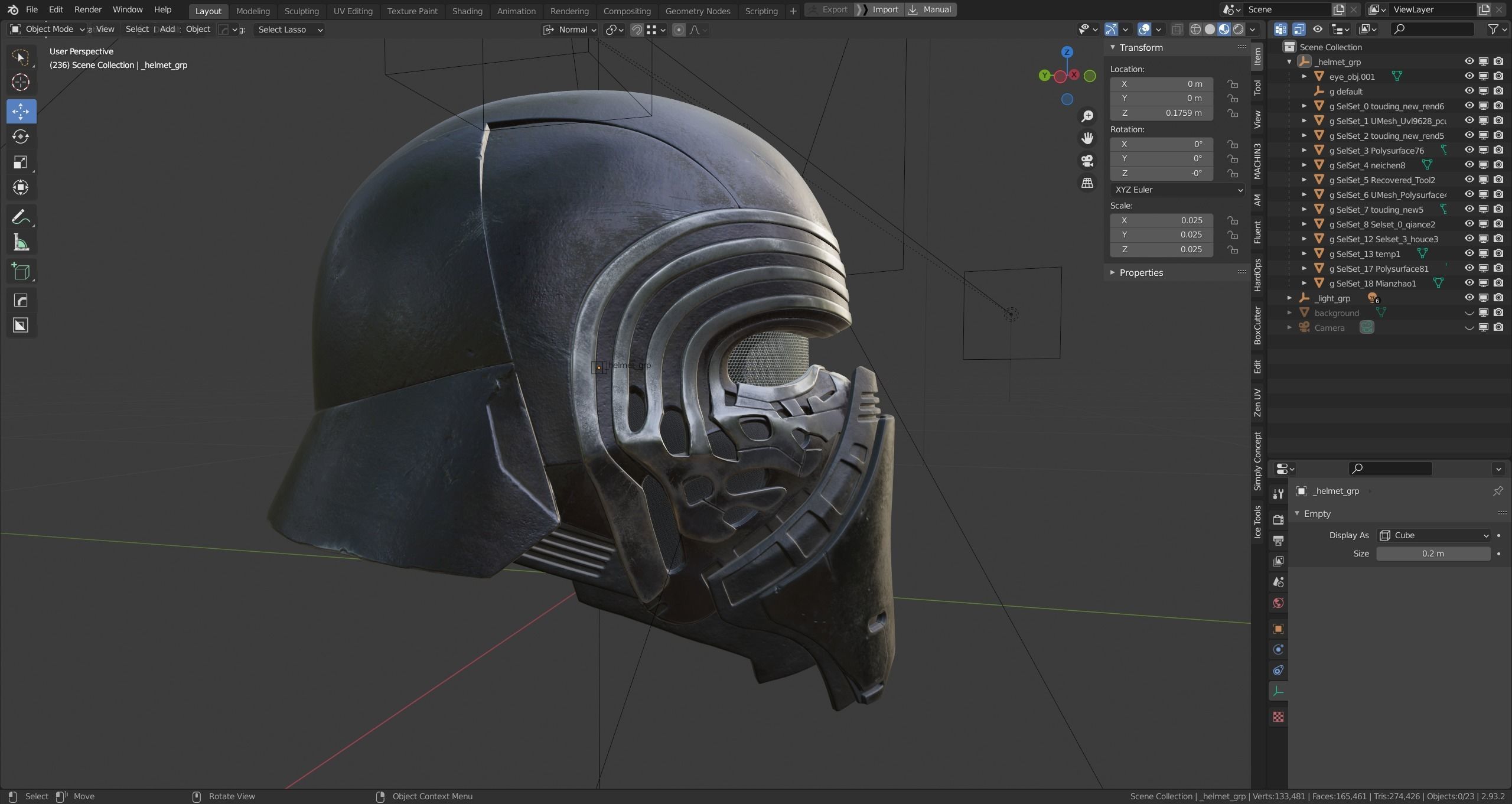Collapse the Transform panel
Screen dimensions: 1512x804
click(1140, 48)
